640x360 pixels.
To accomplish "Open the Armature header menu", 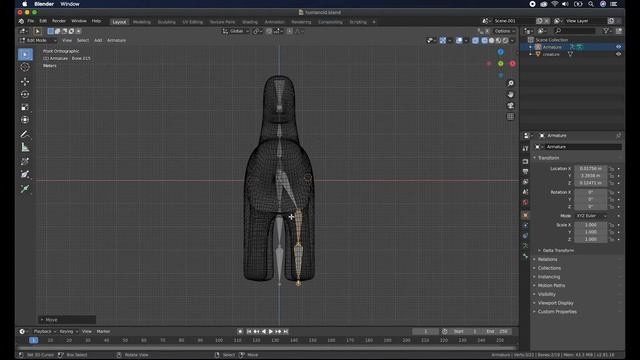I will point(116,40).
